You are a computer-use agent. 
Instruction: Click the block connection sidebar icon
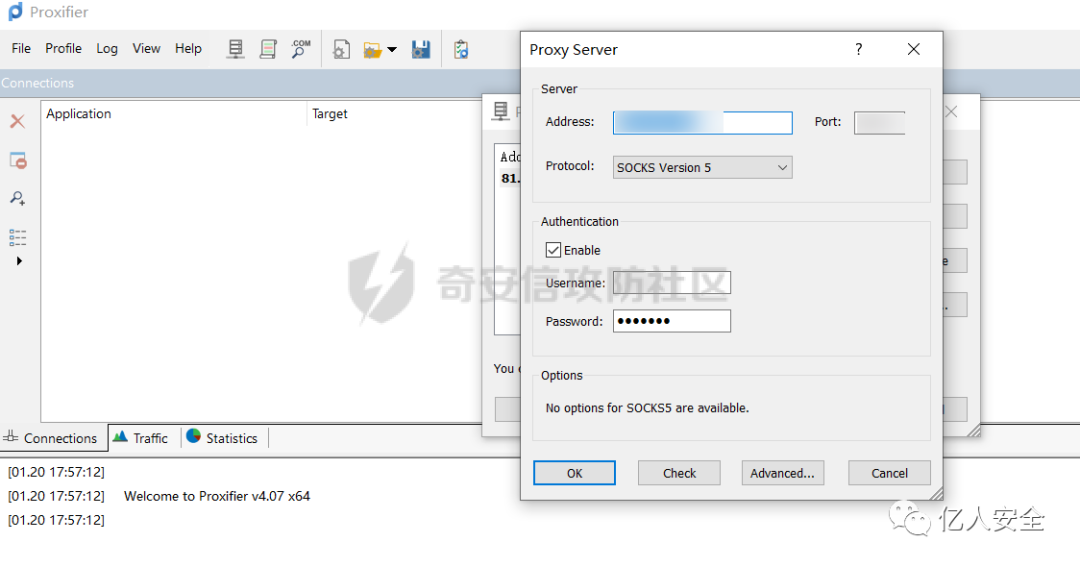(x=18, y=161)
